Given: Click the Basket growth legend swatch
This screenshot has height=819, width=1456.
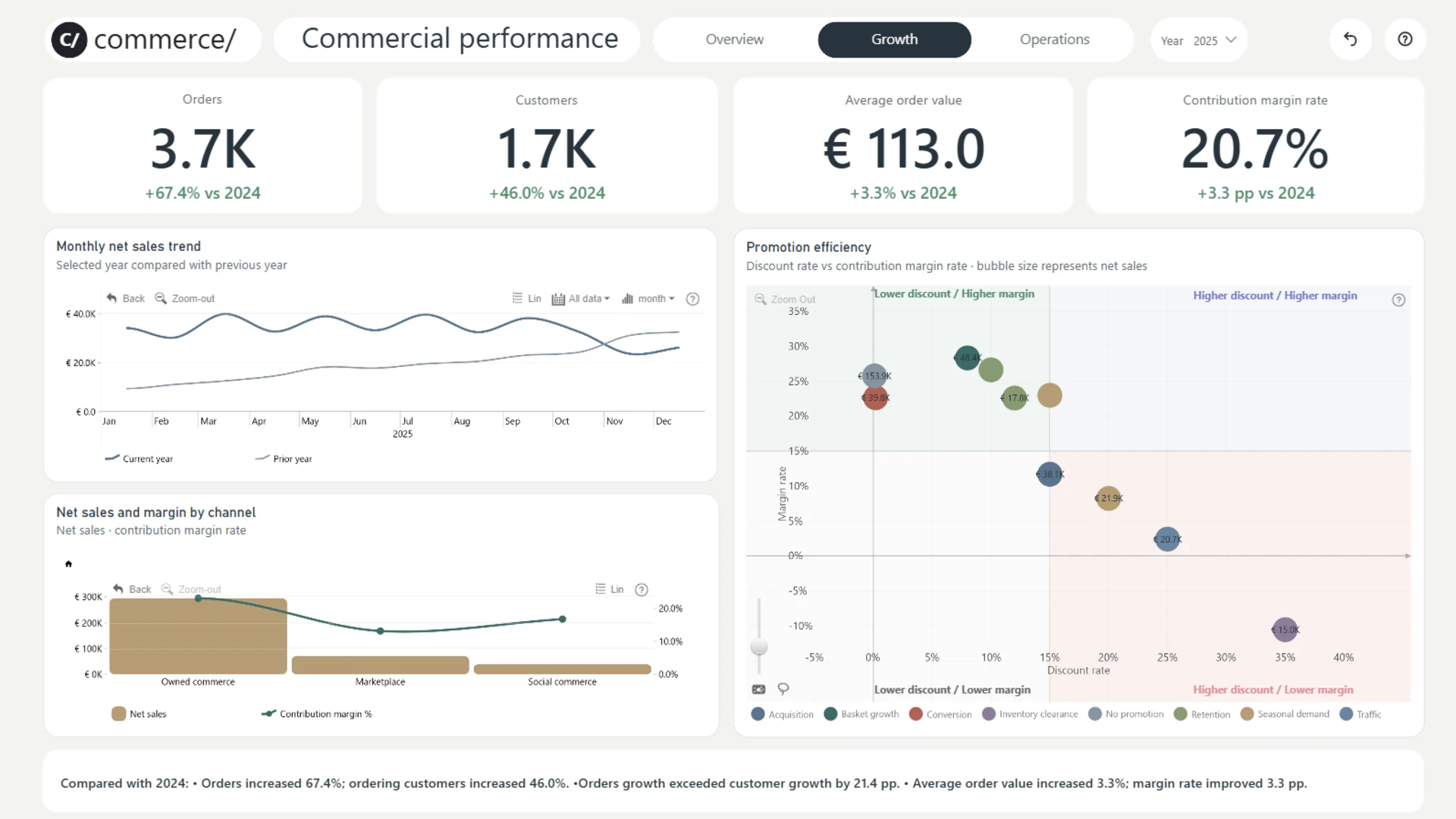Looking at the screenshot, I should click(x=830, y=714).
